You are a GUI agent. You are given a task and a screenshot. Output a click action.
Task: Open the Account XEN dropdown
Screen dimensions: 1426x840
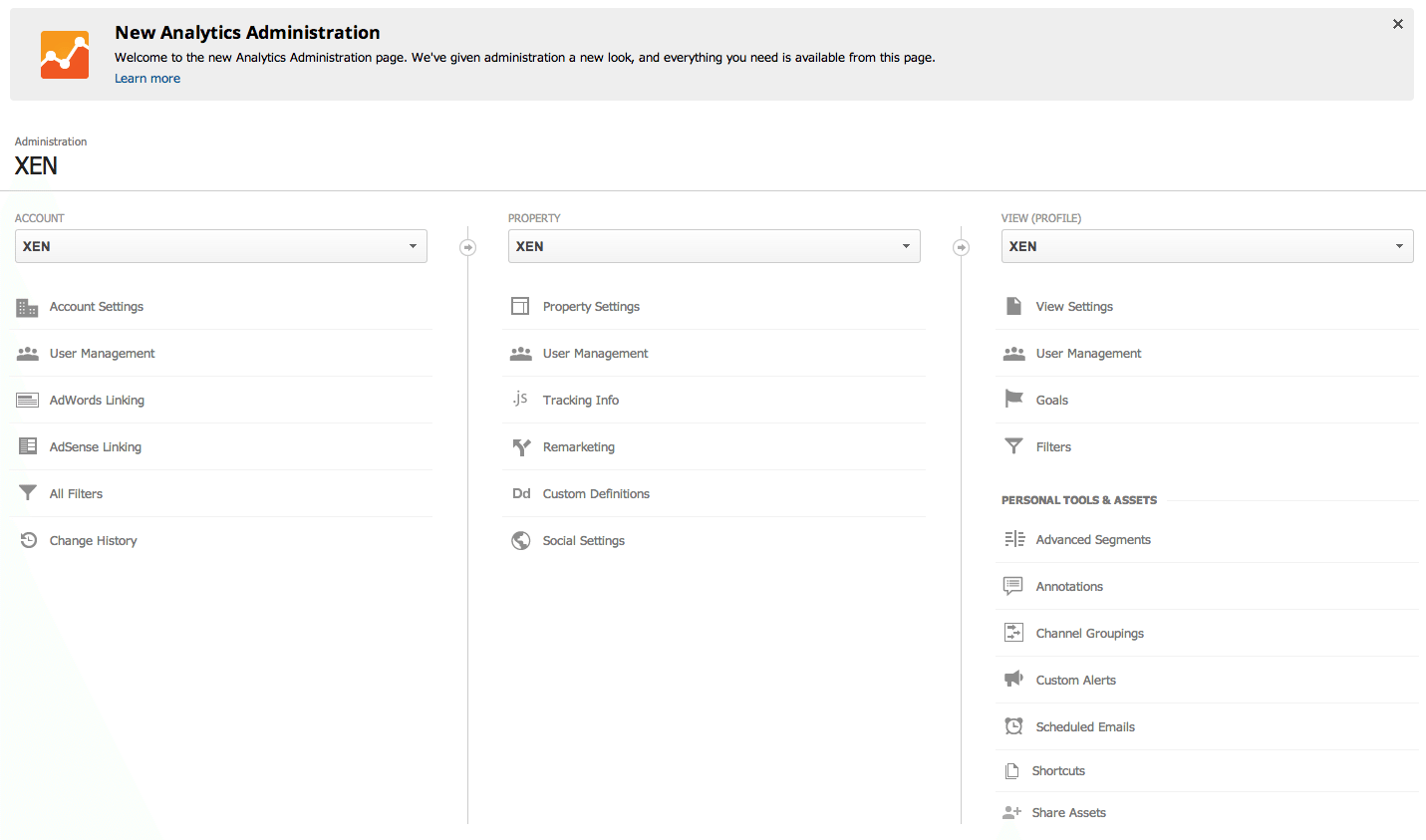pyautogui.click(x=220, y=246)
